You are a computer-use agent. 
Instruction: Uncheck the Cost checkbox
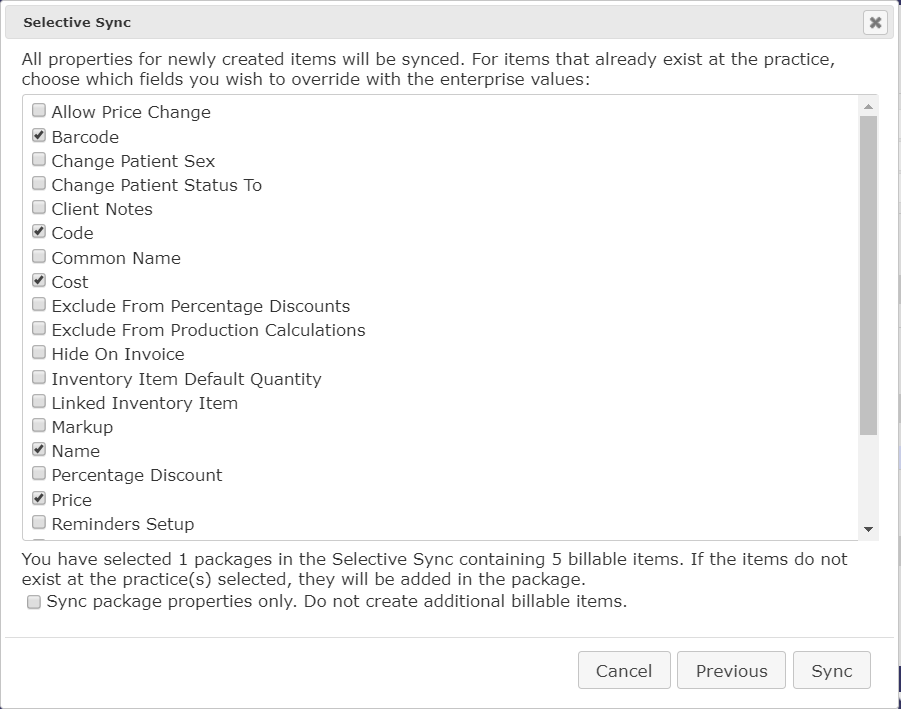[38, 280]
